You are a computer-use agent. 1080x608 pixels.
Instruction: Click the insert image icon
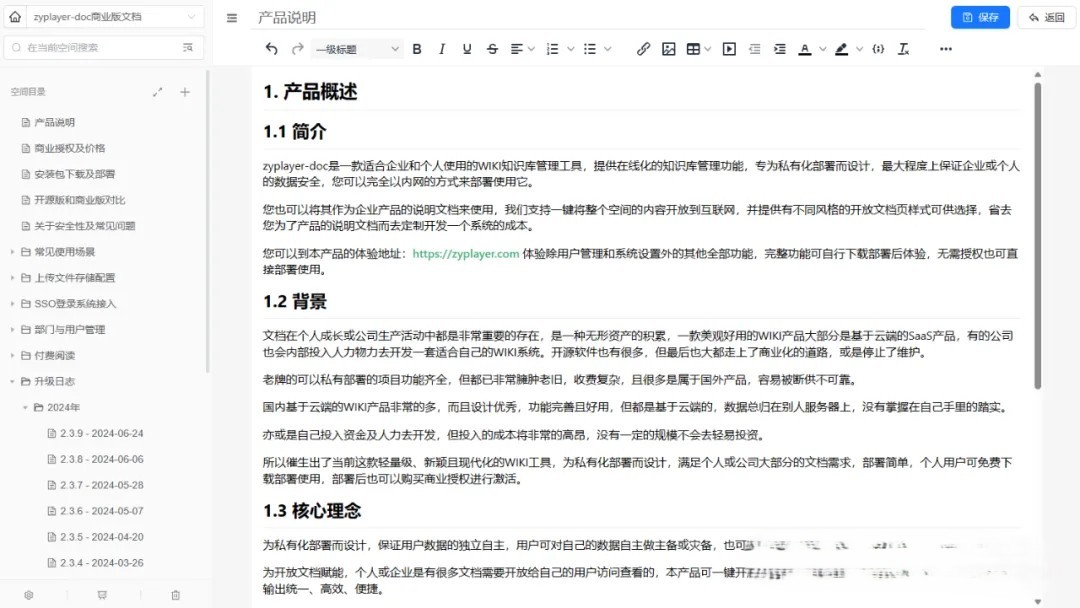tap(668, 49)
